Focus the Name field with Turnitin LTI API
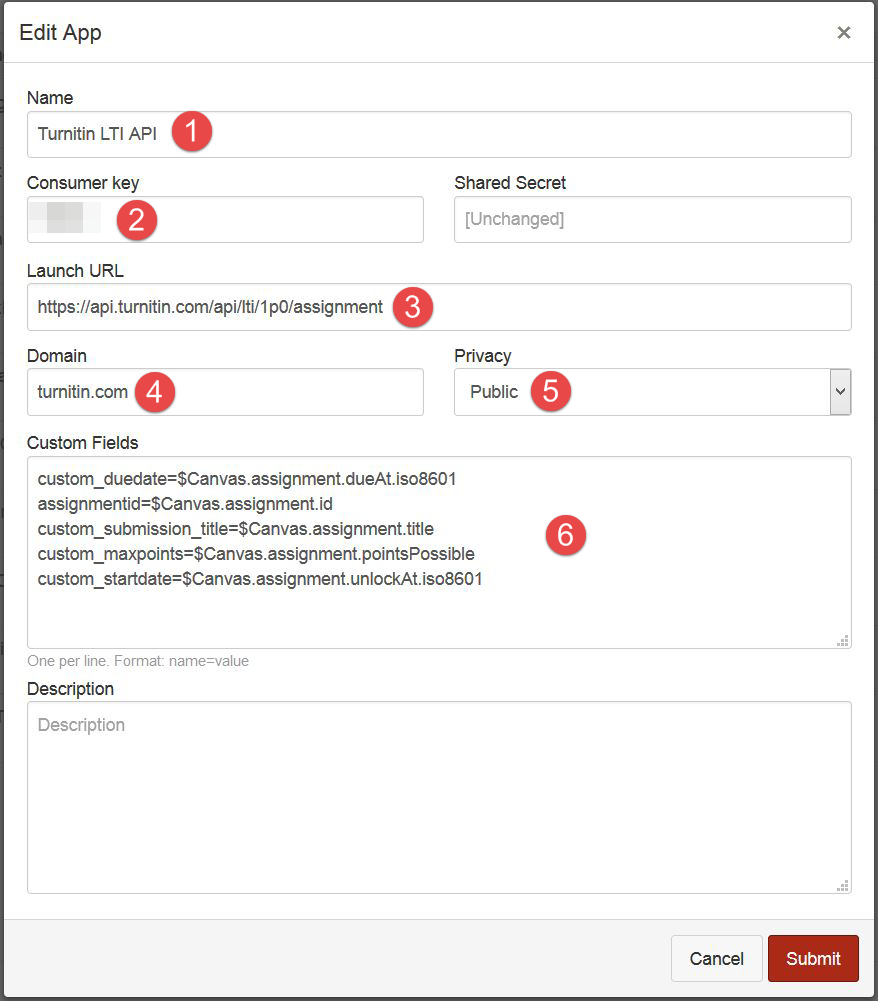 pos(439,135)
